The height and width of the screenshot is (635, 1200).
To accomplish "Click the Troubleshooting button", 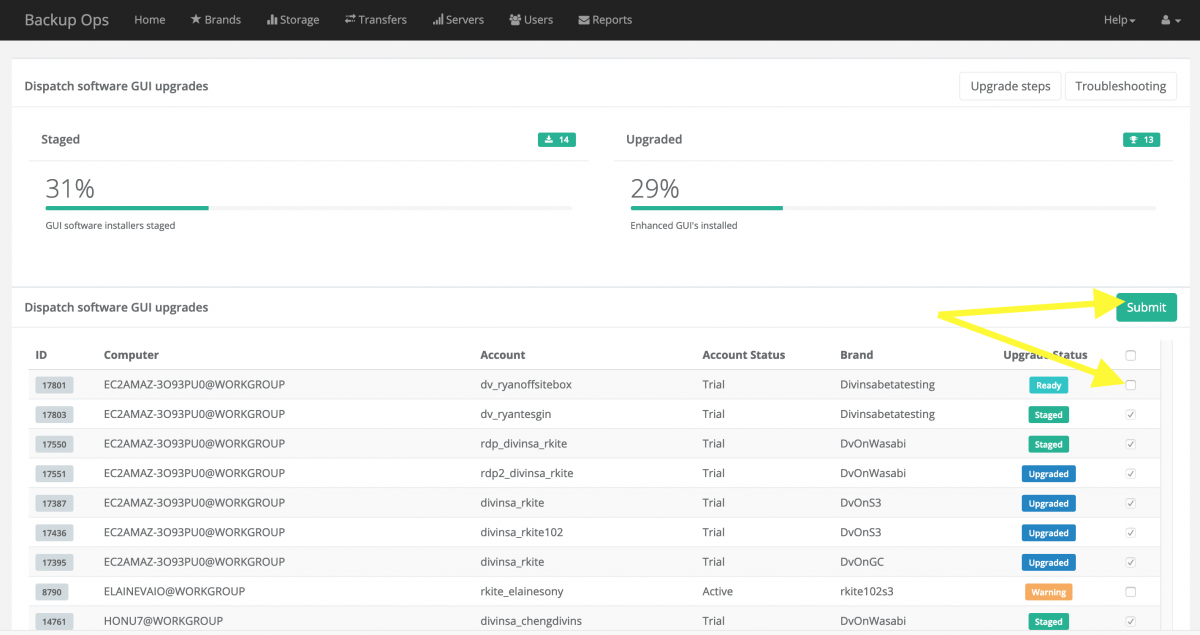I will pos(1120,86).
